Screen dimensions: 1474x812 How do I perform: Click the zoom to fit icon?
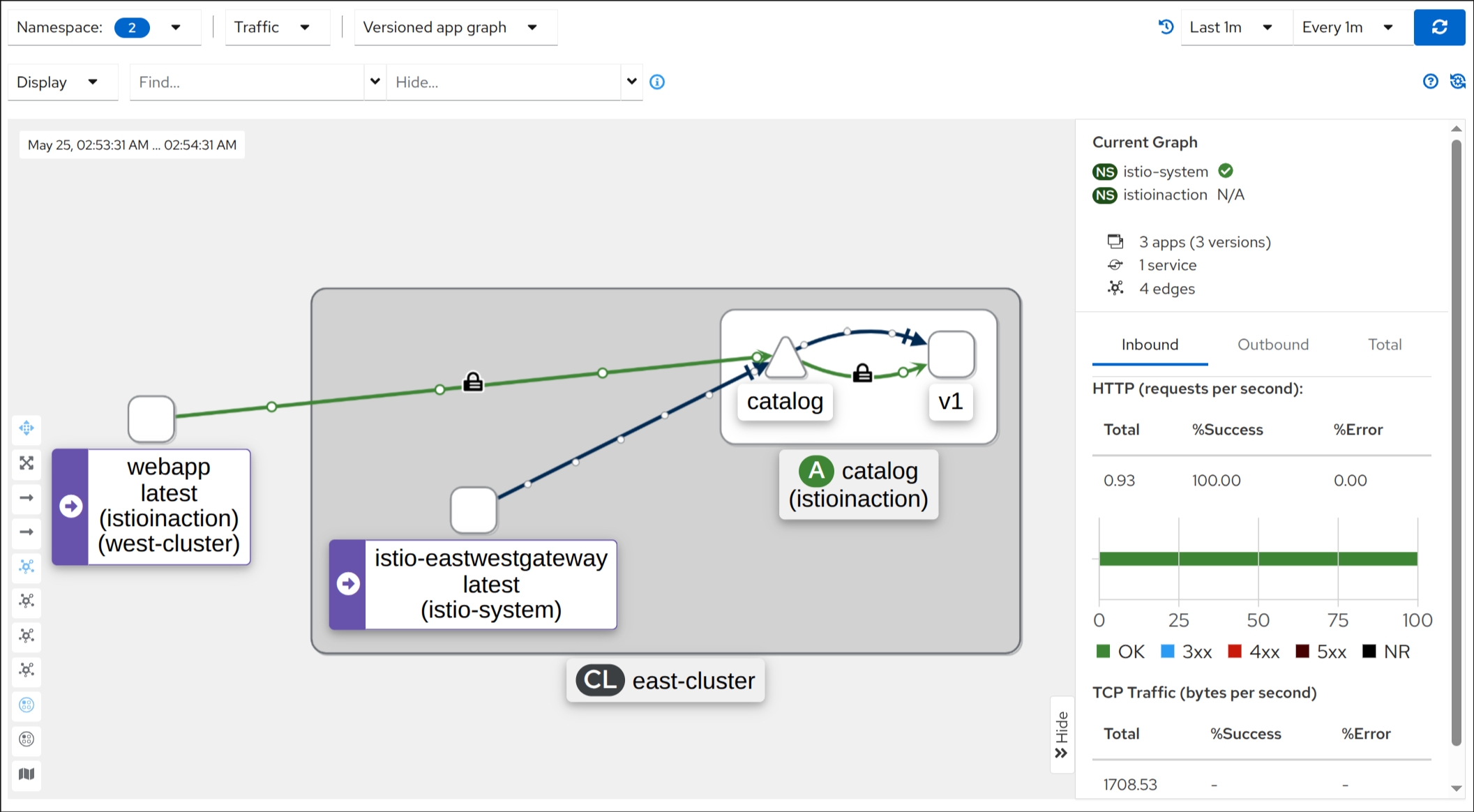pos(27,463)
